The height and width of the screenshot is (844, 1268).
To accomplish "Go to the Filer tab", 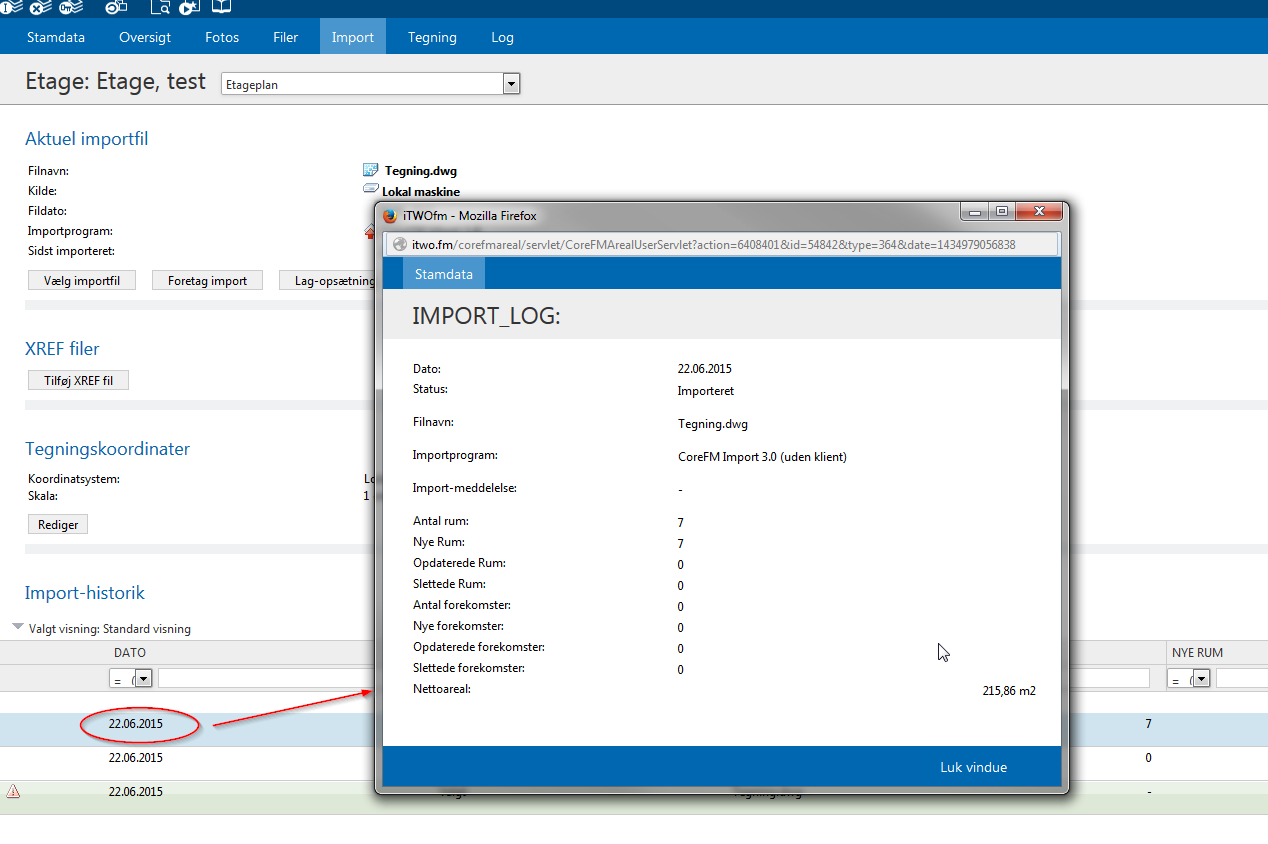I will pyautogui.click(x=285, y=37).
